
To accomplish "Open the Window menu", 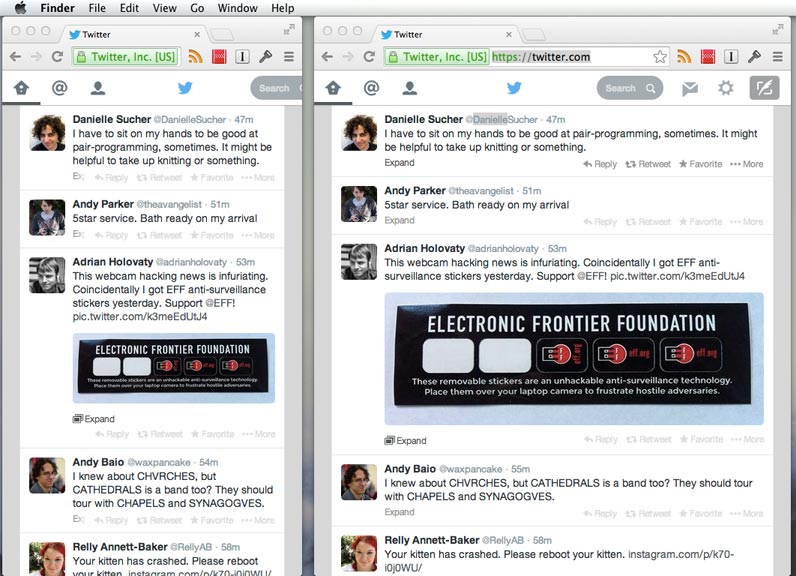I will pos(238,8).
